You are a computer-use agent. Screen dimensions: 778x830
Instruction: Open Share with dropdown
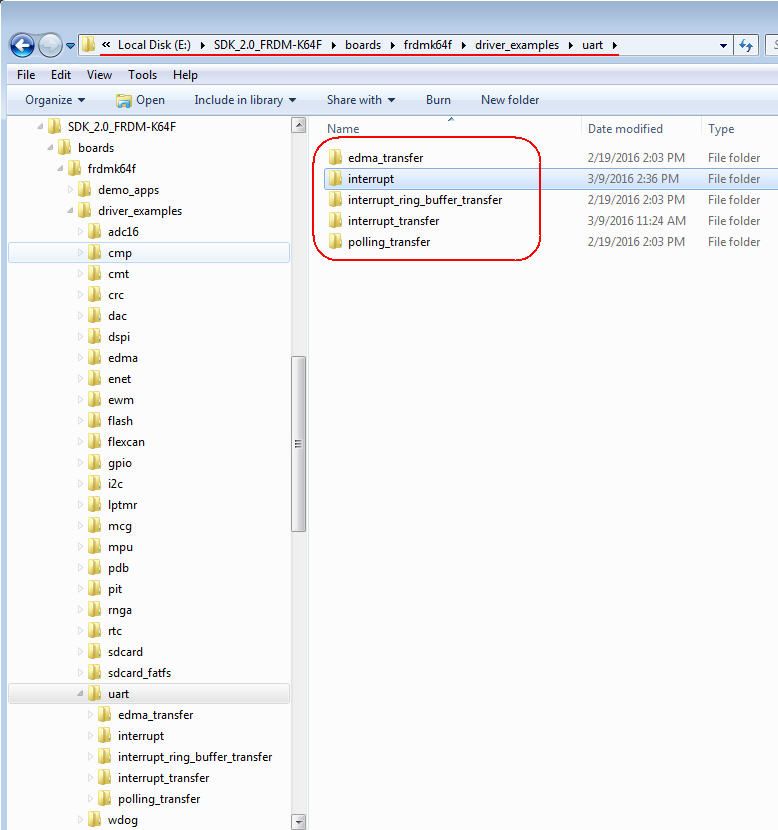361,100
